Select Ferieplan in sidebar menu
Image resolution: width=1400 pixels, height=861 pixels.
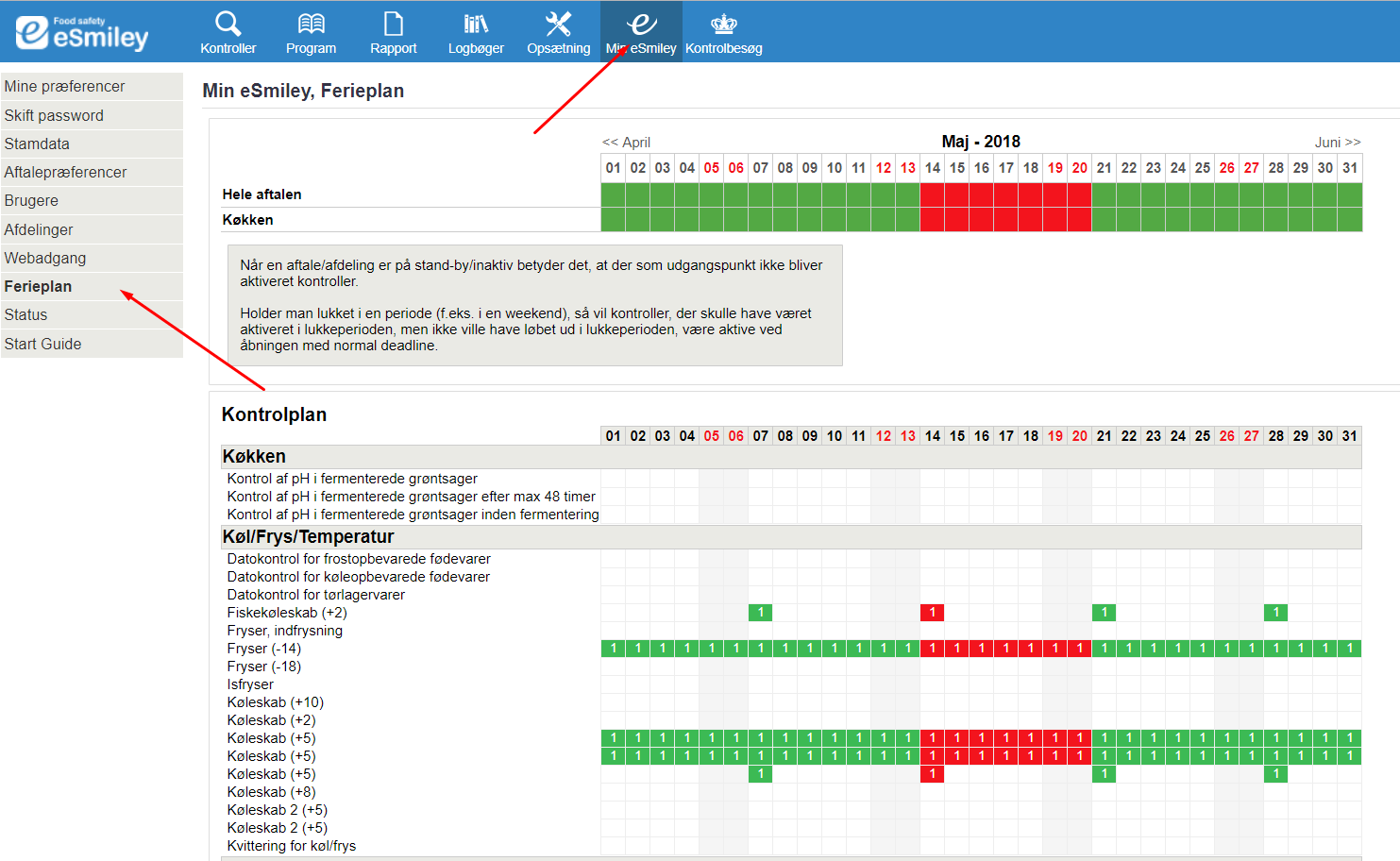(38, 287)
